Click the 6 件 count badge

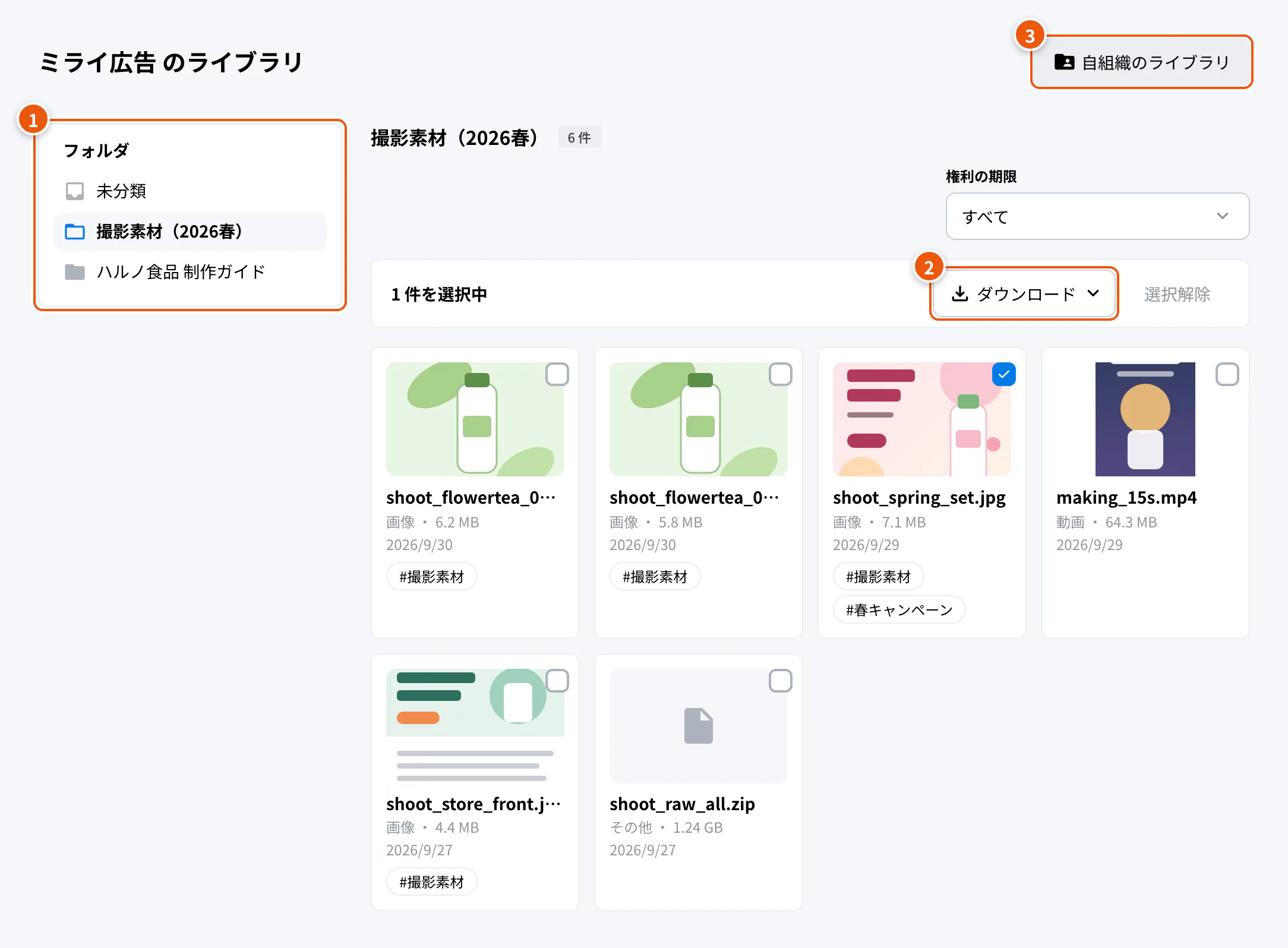click(579, 137)
